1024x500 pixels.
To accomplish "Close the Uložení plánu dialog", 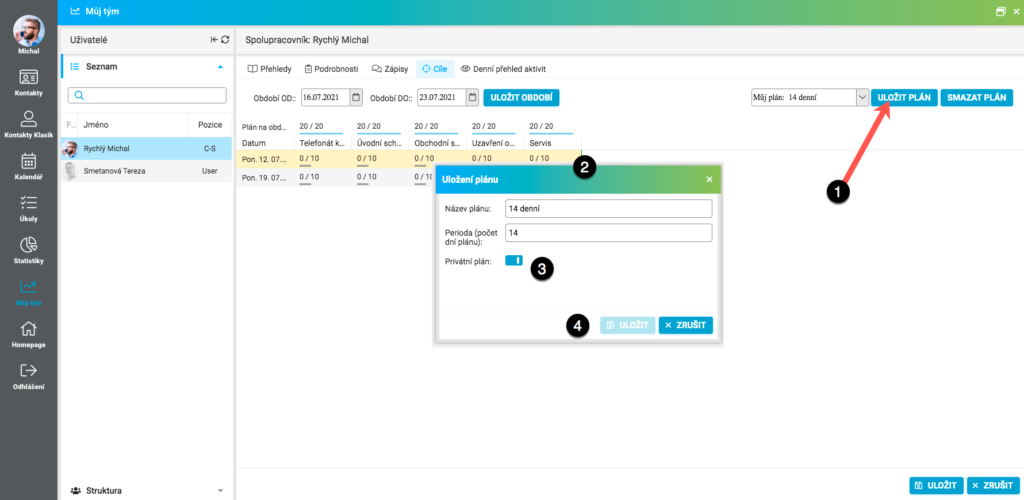I will pos(709,179).
